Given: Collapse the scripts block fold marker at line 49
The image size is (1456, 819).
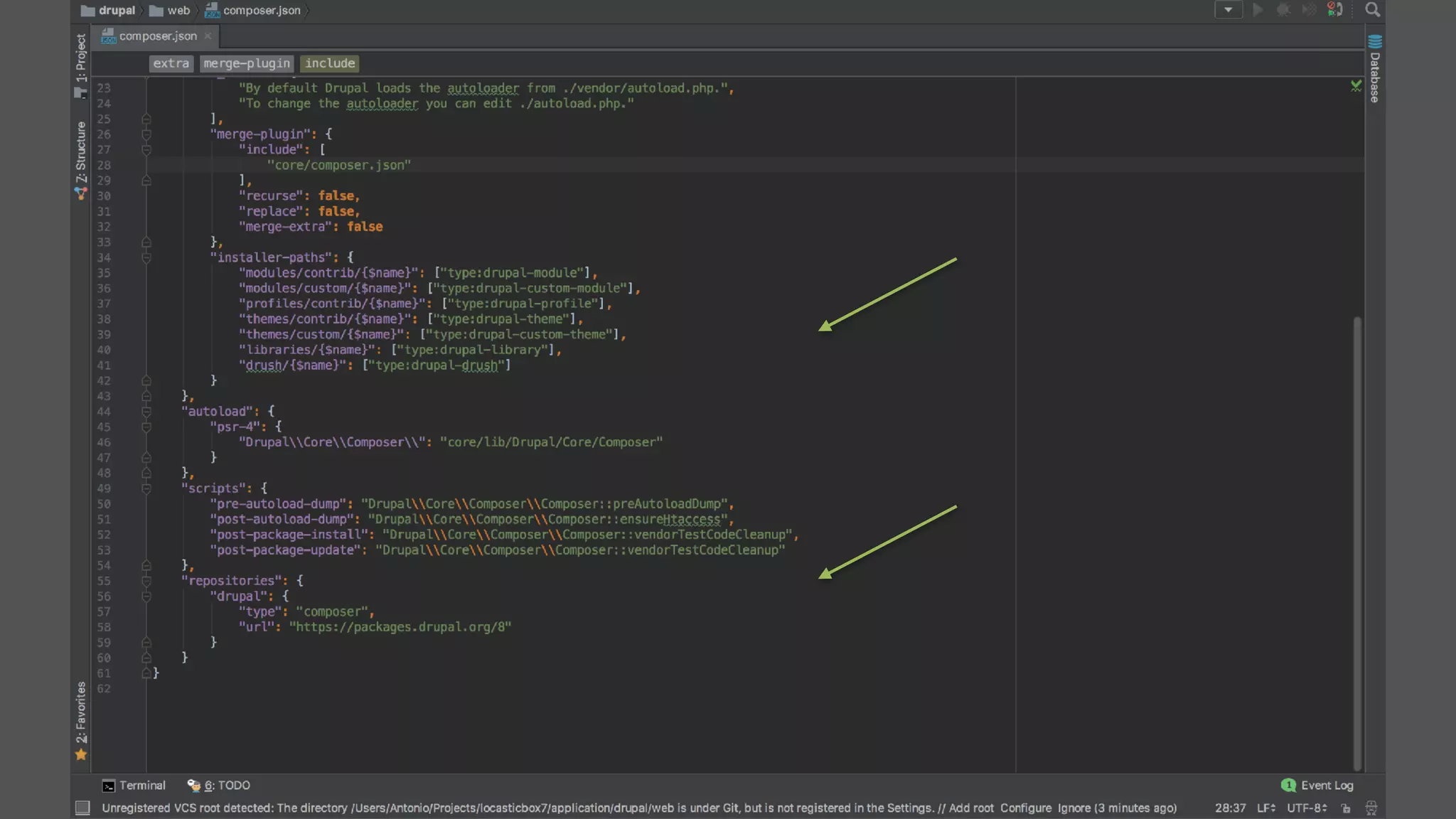Looking at the screenshot, I should [x=146, y=488].
